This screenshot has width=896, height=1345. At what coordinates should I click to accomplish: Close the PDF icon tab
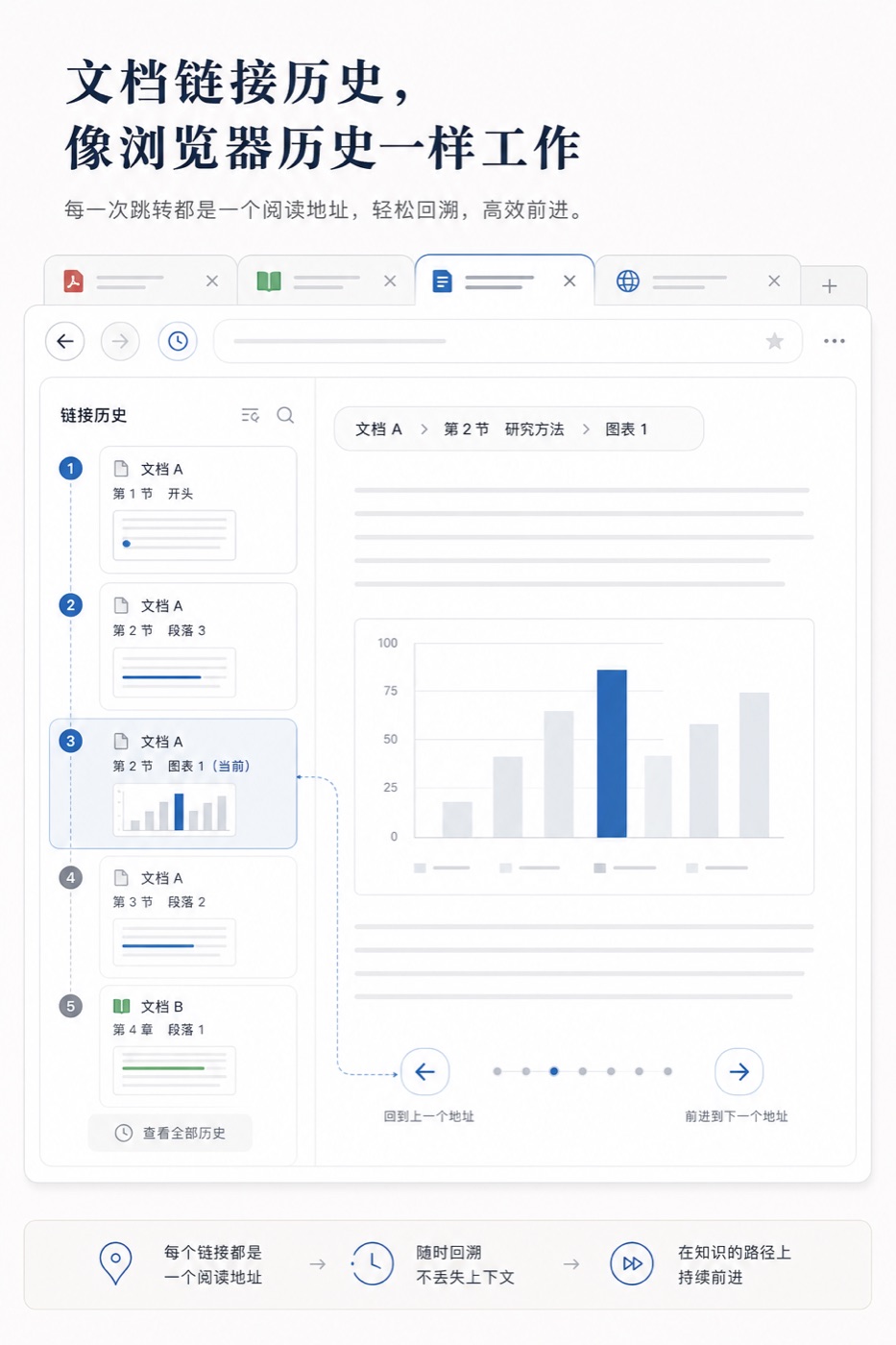[x=212, y=281]
